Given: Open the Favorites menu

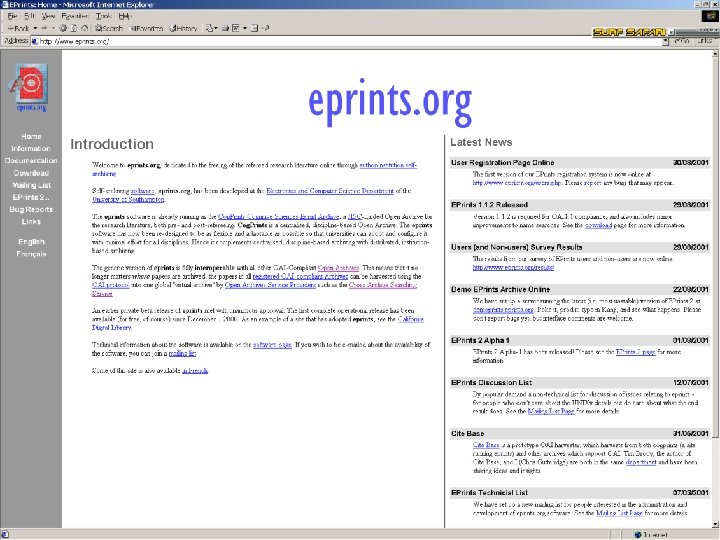Looking at the screenshot, I should click(x=75, y=16).
